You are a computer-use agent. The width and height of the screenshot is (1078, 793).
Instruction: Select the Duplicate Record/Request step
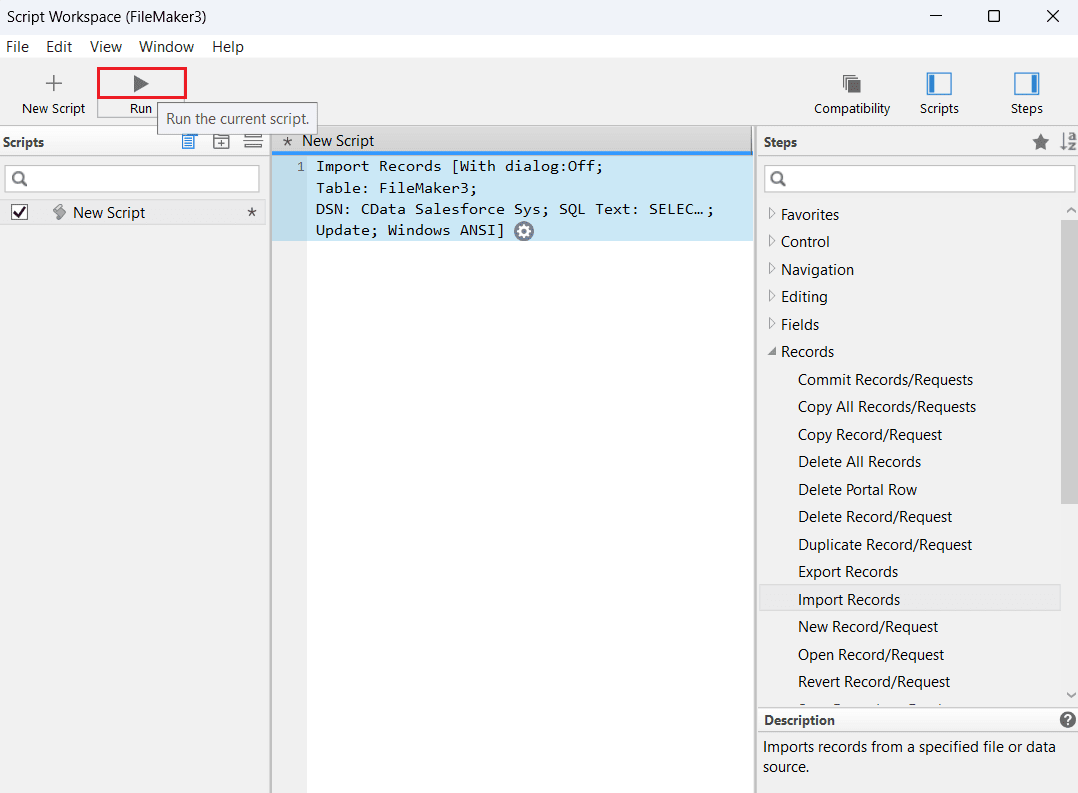click(x=884, y=545)
